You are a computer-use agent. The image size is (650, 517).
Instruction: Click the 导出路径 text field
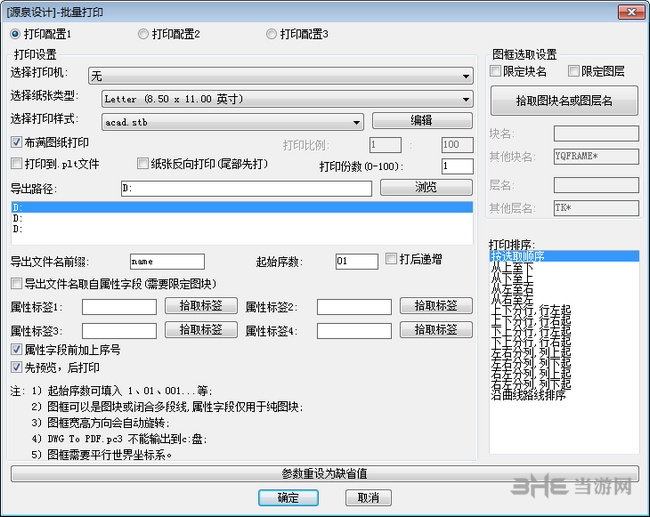point(246,188)
